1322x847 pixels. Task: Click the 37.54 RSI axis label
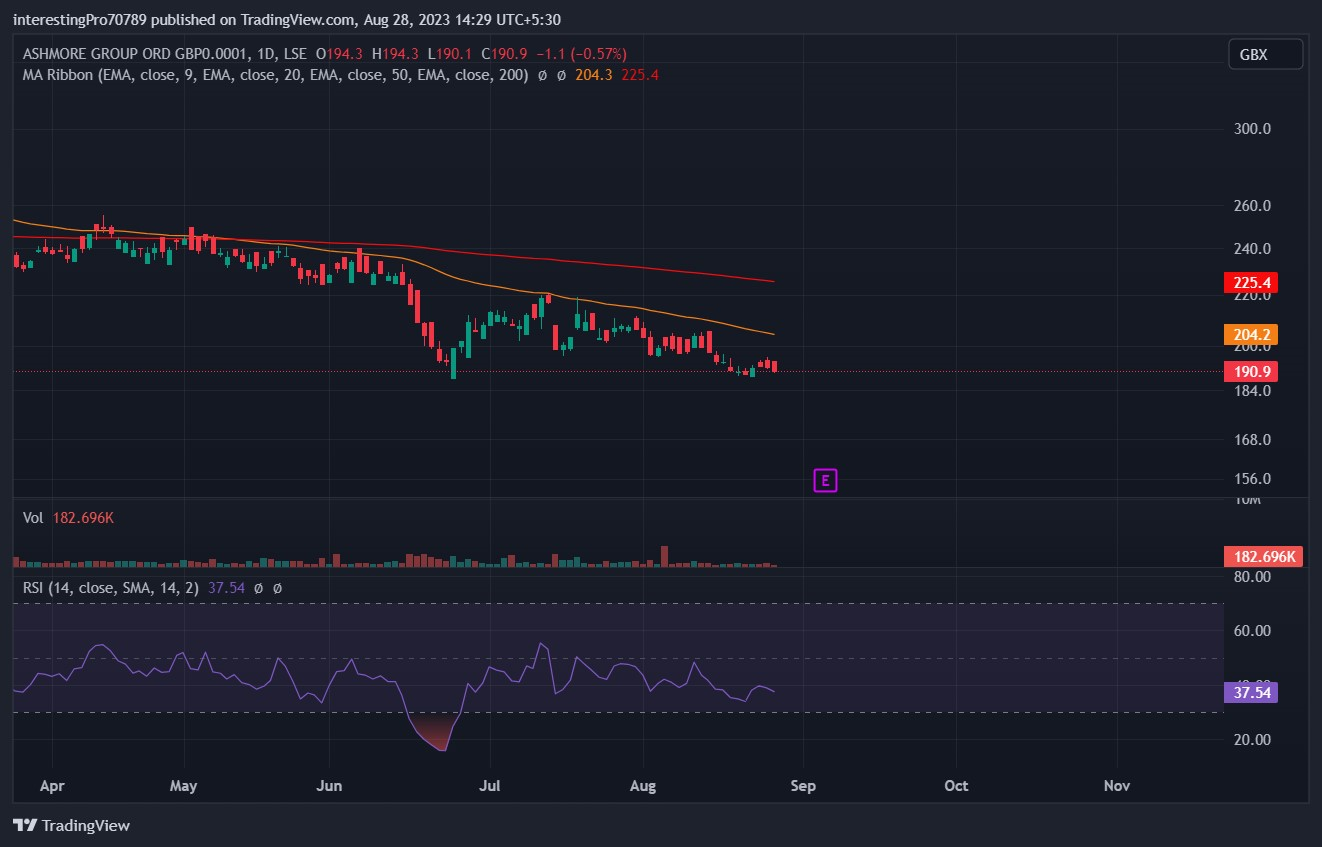coord(1251,692)
